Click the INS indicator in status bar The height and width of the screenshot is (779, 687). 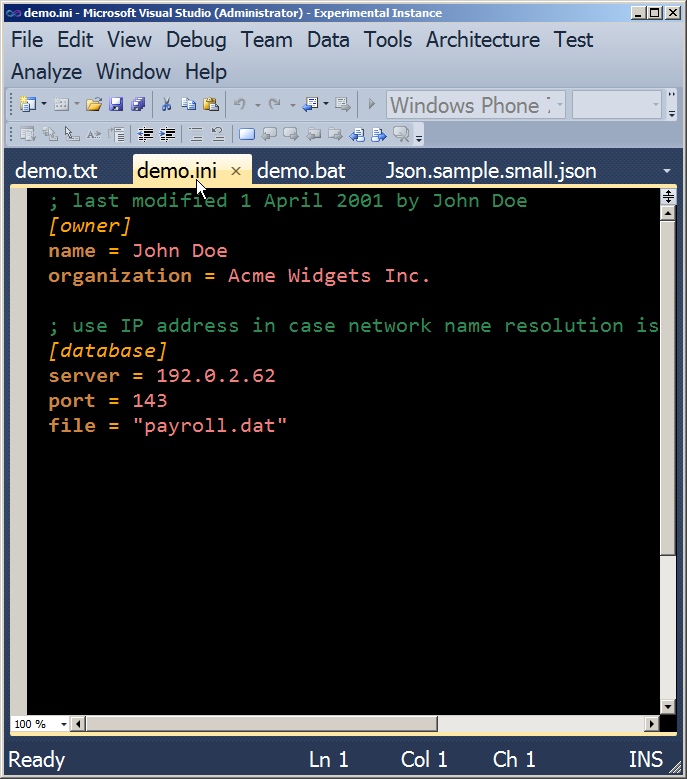pos(645,760)
